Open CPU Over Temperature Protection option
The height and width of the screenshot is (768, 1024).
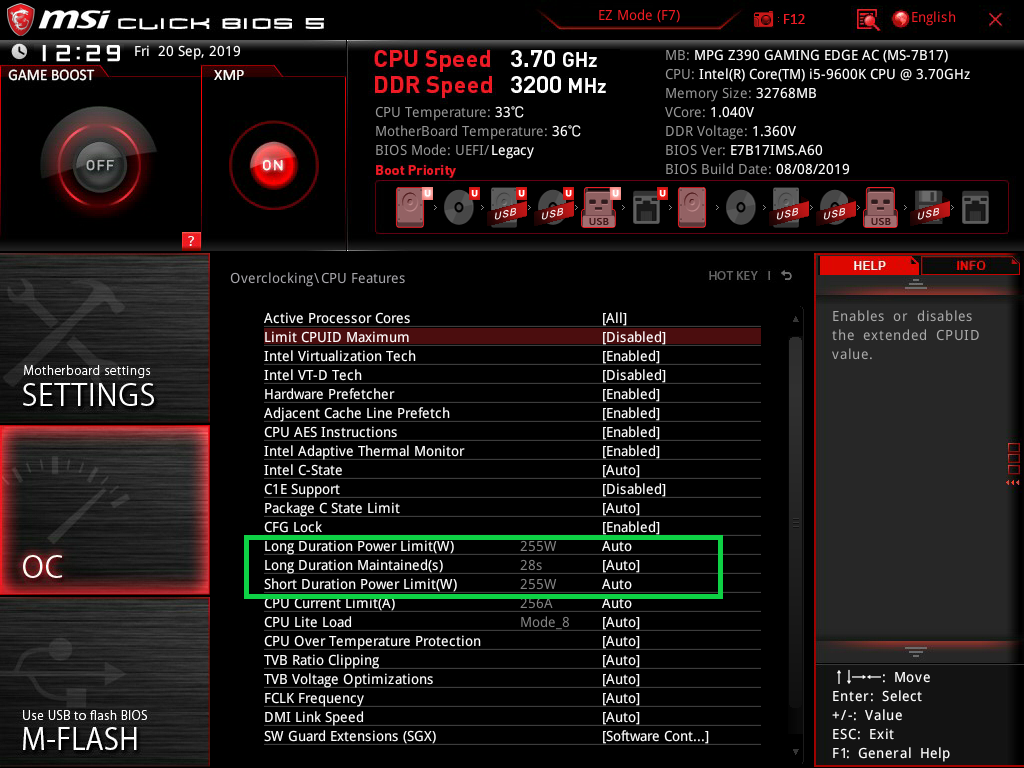tap(512, 641)
